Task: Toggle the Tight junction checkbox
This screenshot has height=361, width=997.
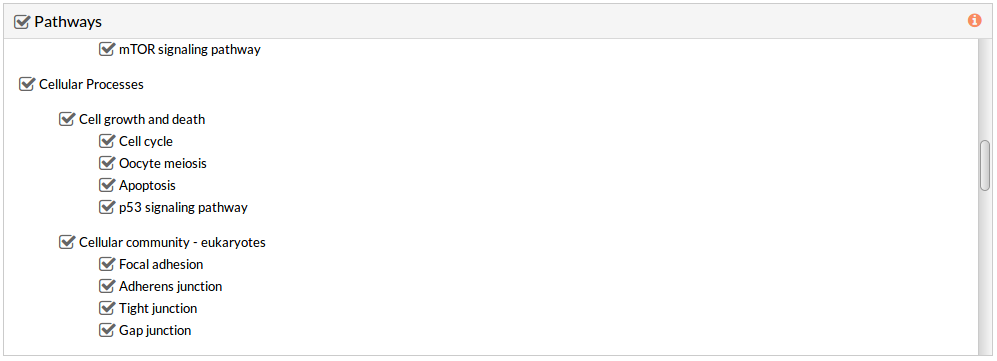Action: pyautogui.click(x=107, y=308)
